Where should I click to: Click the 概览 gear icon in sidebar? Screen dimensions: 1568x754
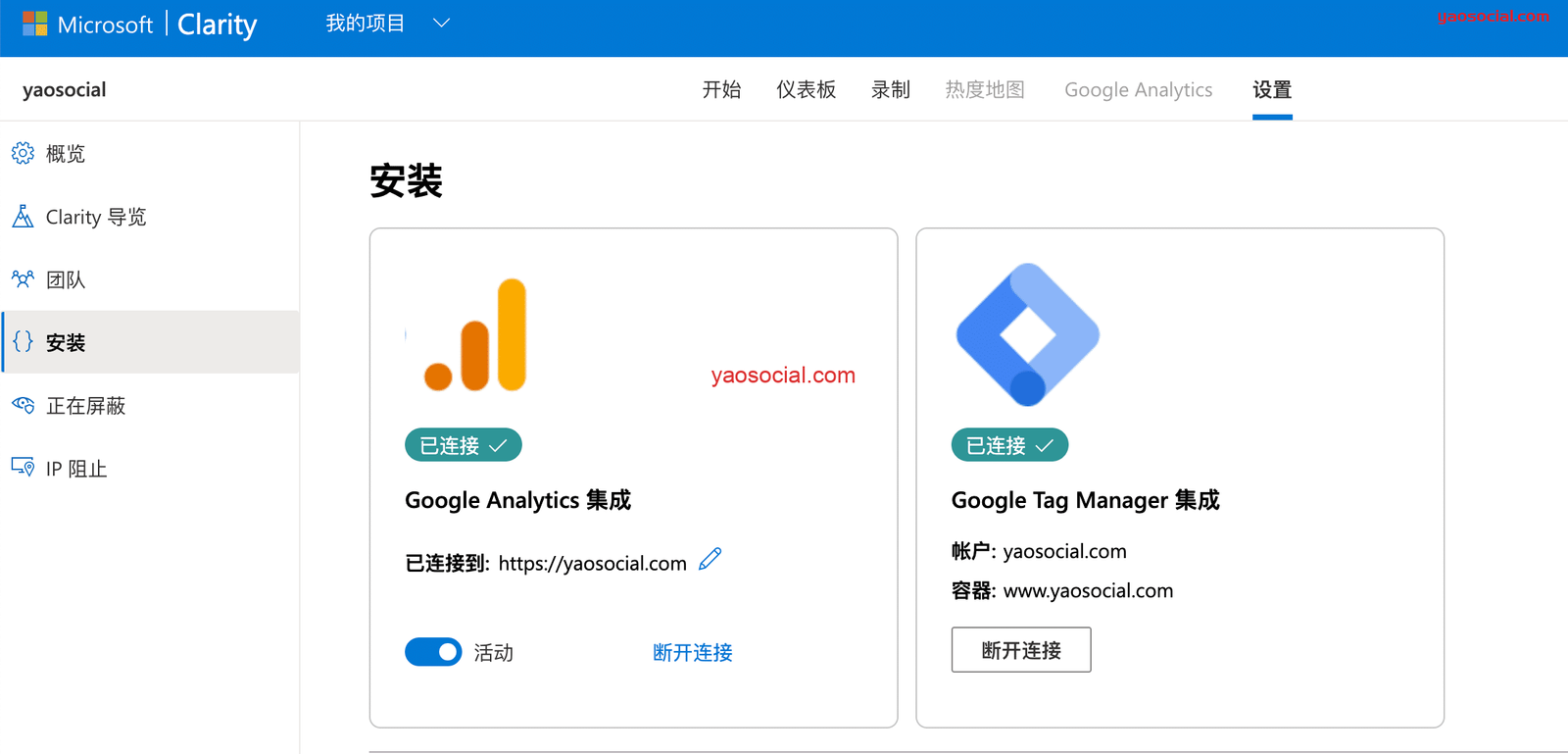click(23, 153)
